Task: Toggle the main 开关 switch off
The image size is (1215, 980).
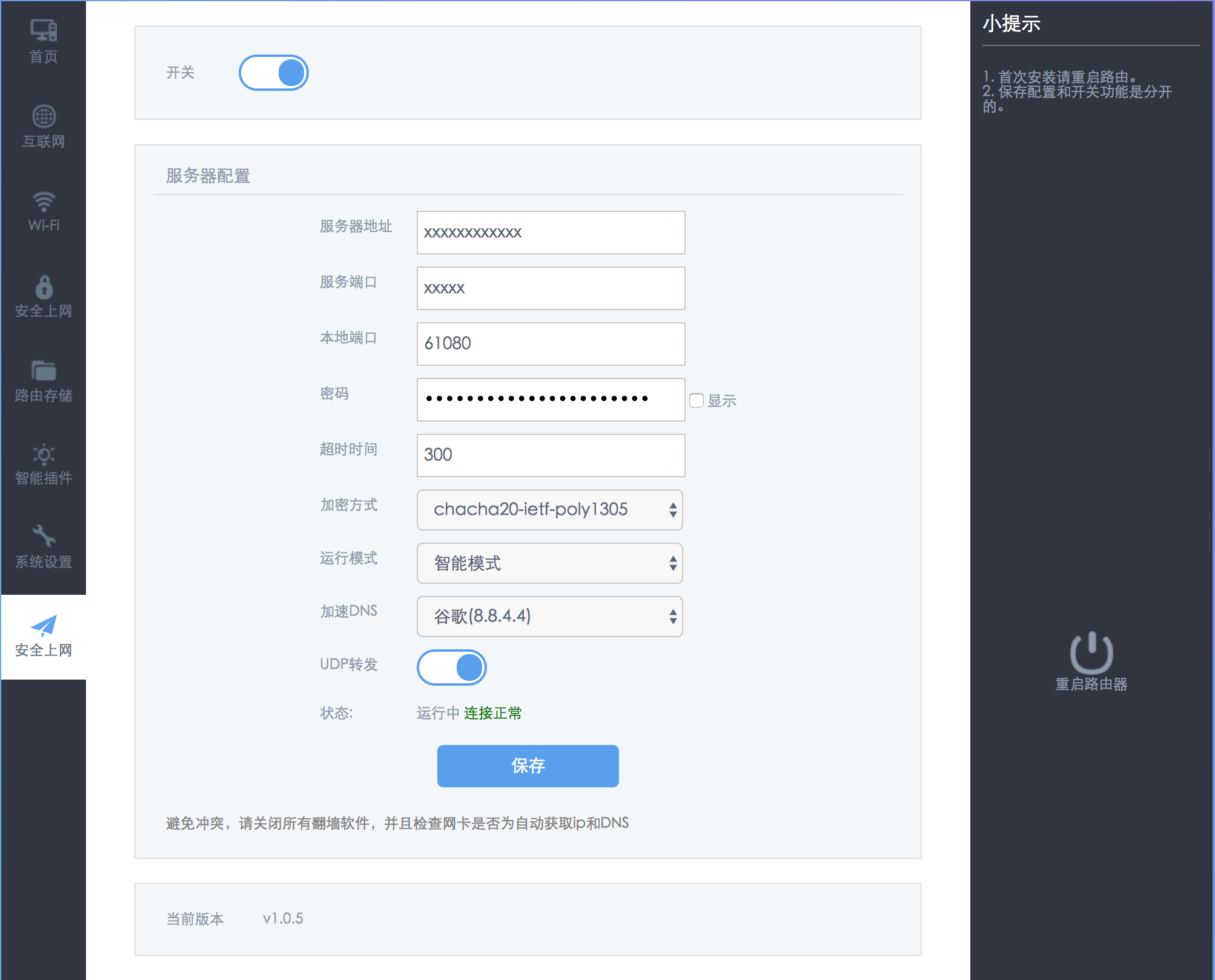Action: click(x=274, y=73)
